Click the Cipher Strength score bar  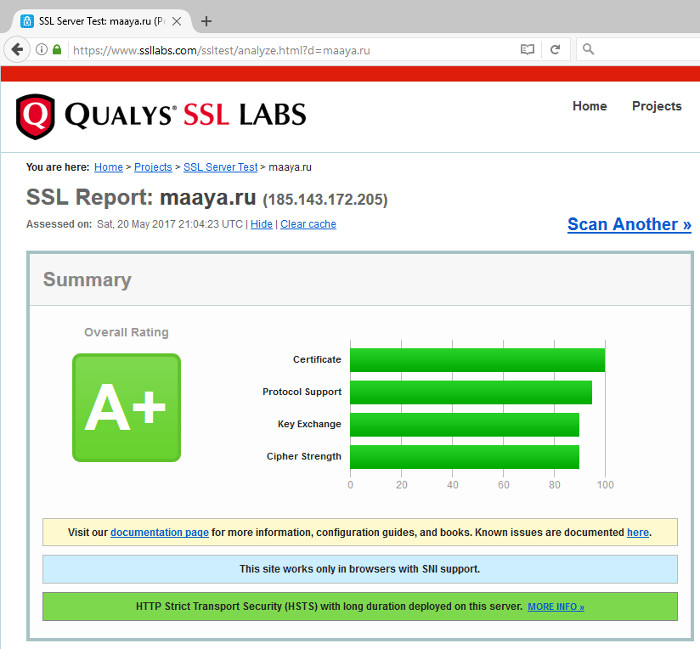coord(465,457)
